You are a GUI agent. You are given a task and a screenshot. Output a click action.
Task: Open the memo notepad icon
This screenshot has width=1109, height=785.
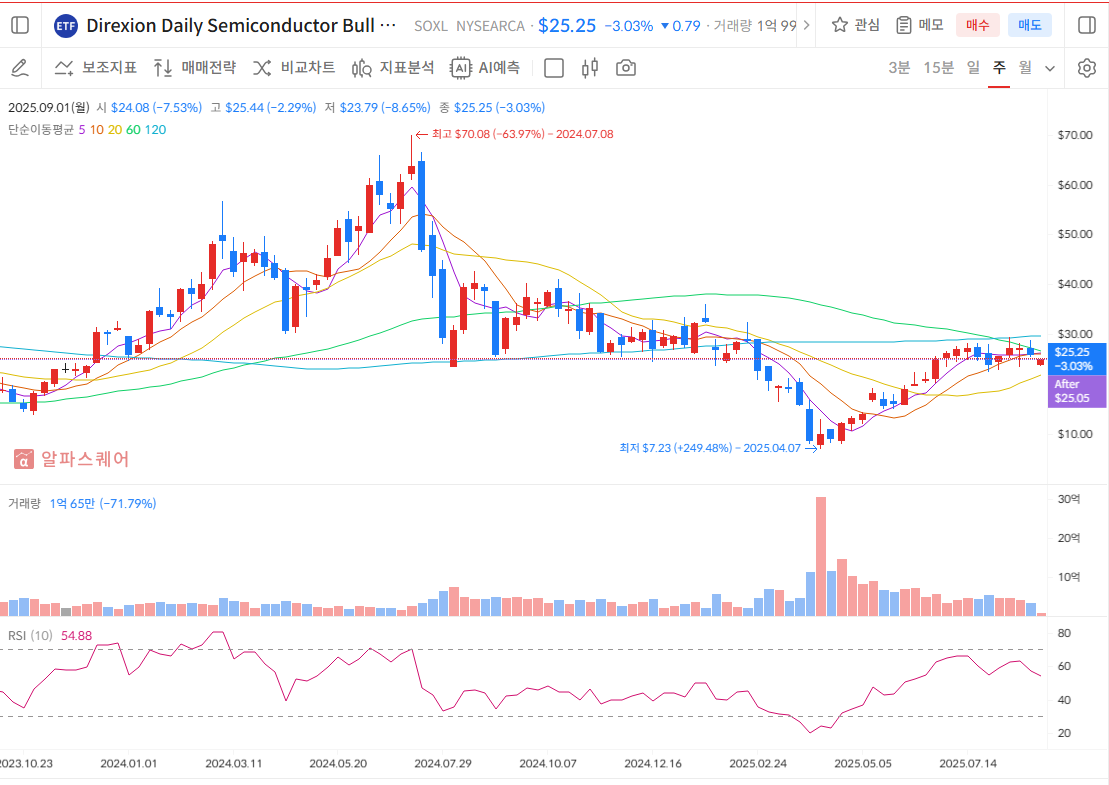coord(904,25)
